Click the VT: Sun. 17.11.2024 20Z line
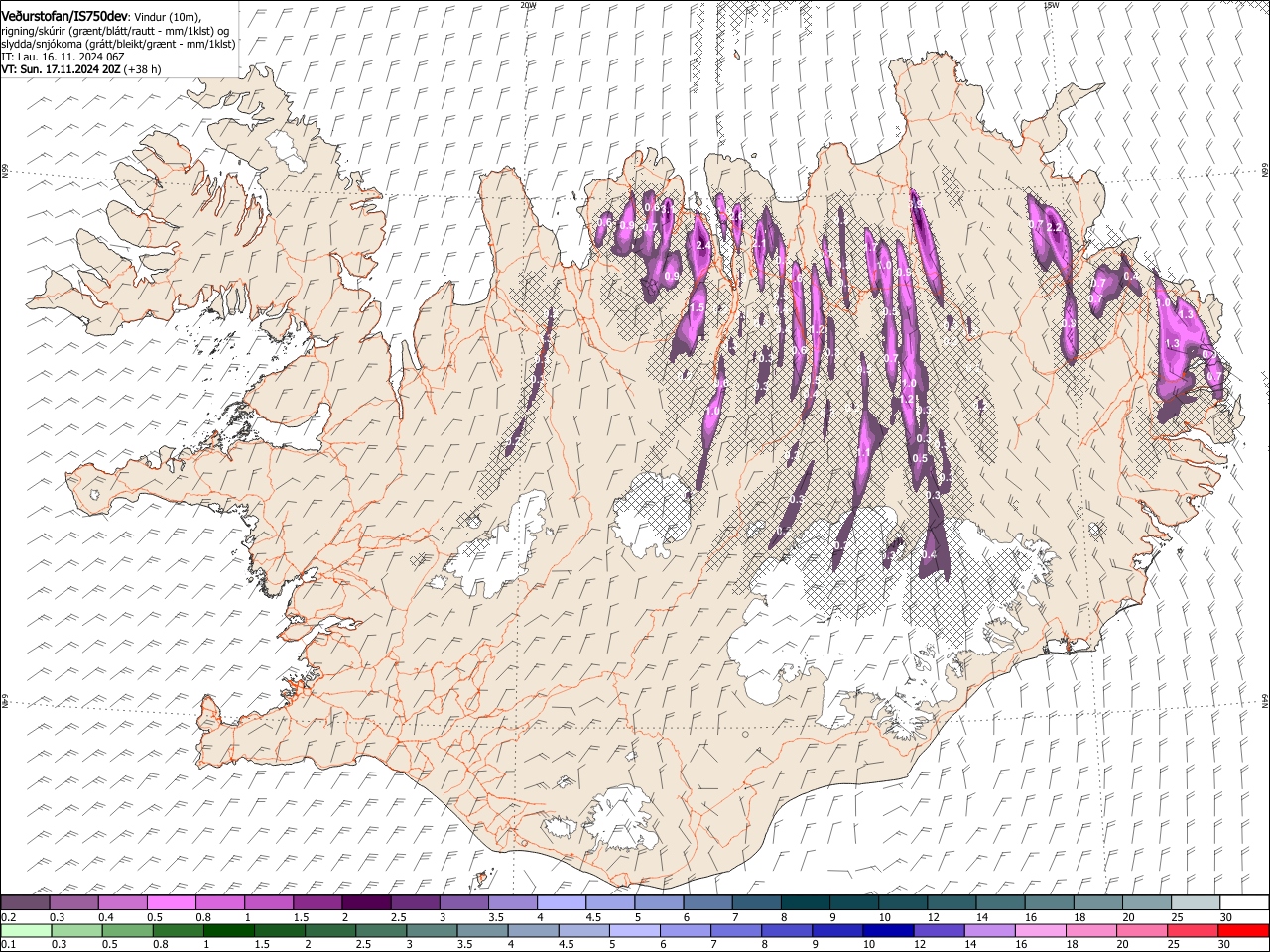Viewport: 1270px width, 952px height. pyautogui.click(x=80, y=69)
